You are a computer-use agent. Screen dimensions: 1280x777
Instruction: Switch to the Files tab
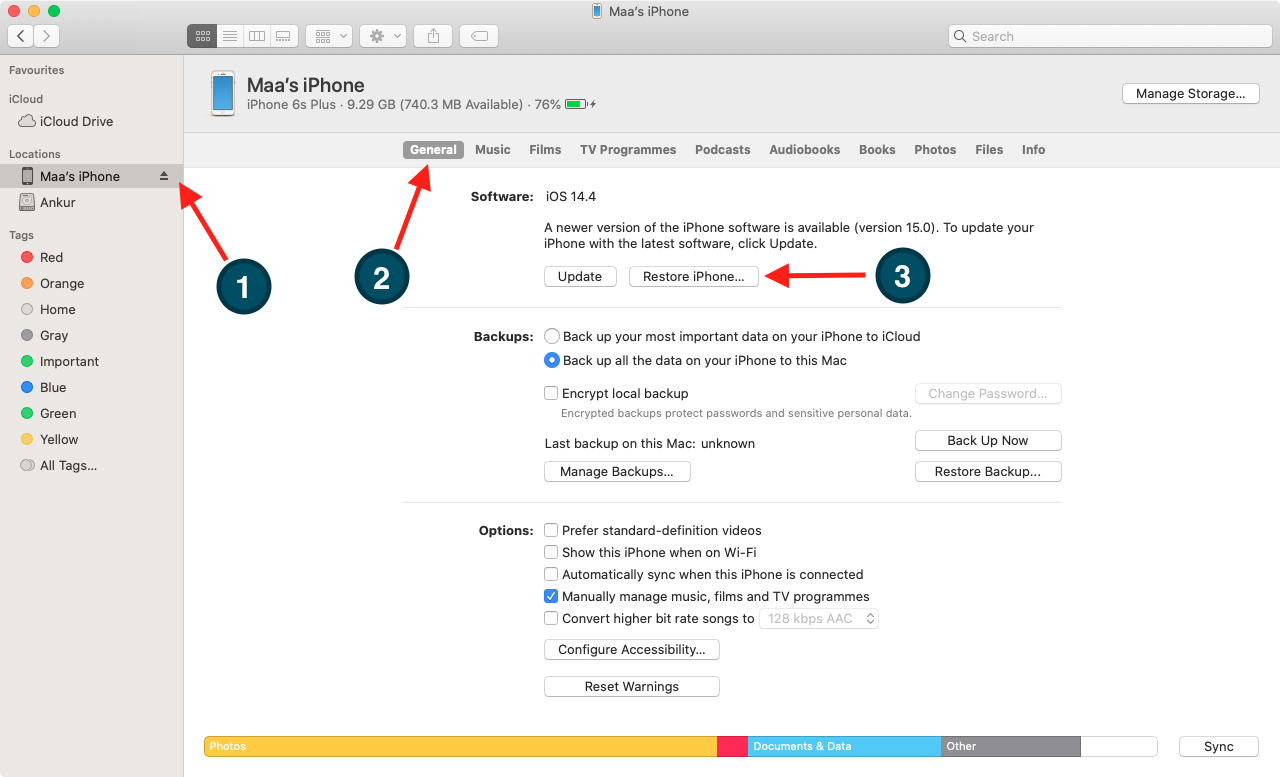[989, 150]
